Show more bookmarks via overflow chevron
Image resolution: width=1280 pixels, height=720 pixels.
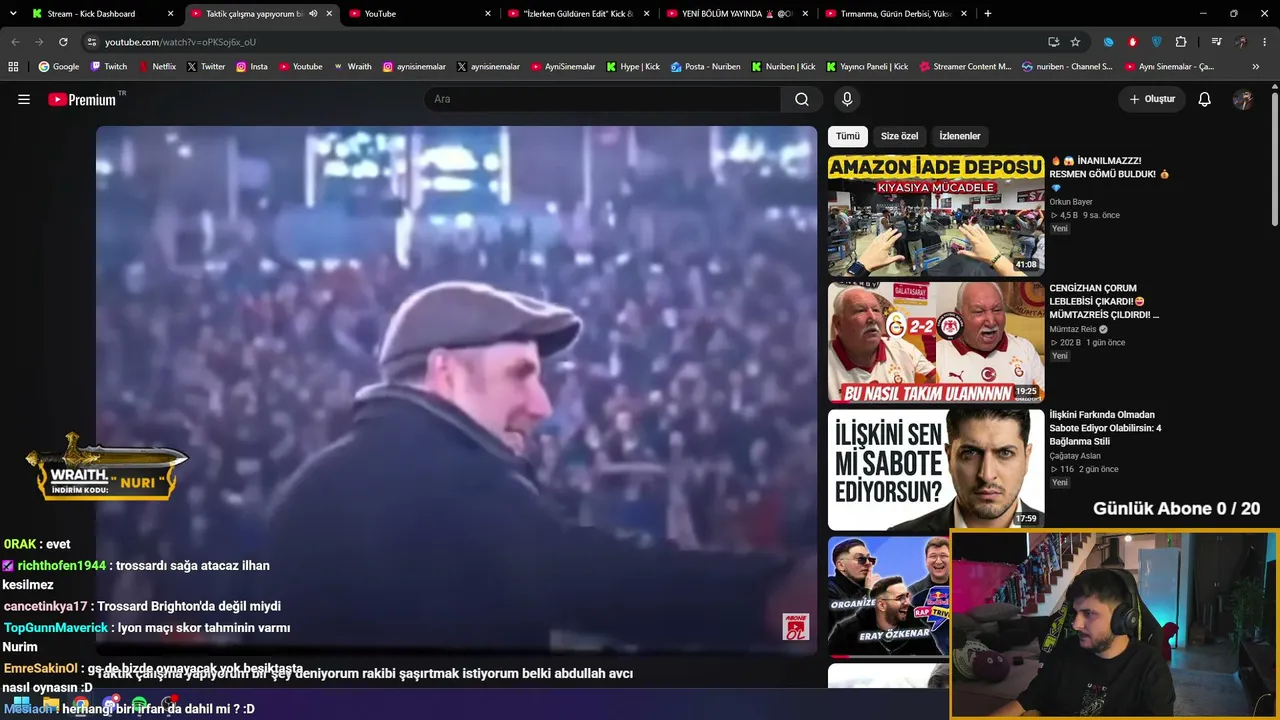1256,67
